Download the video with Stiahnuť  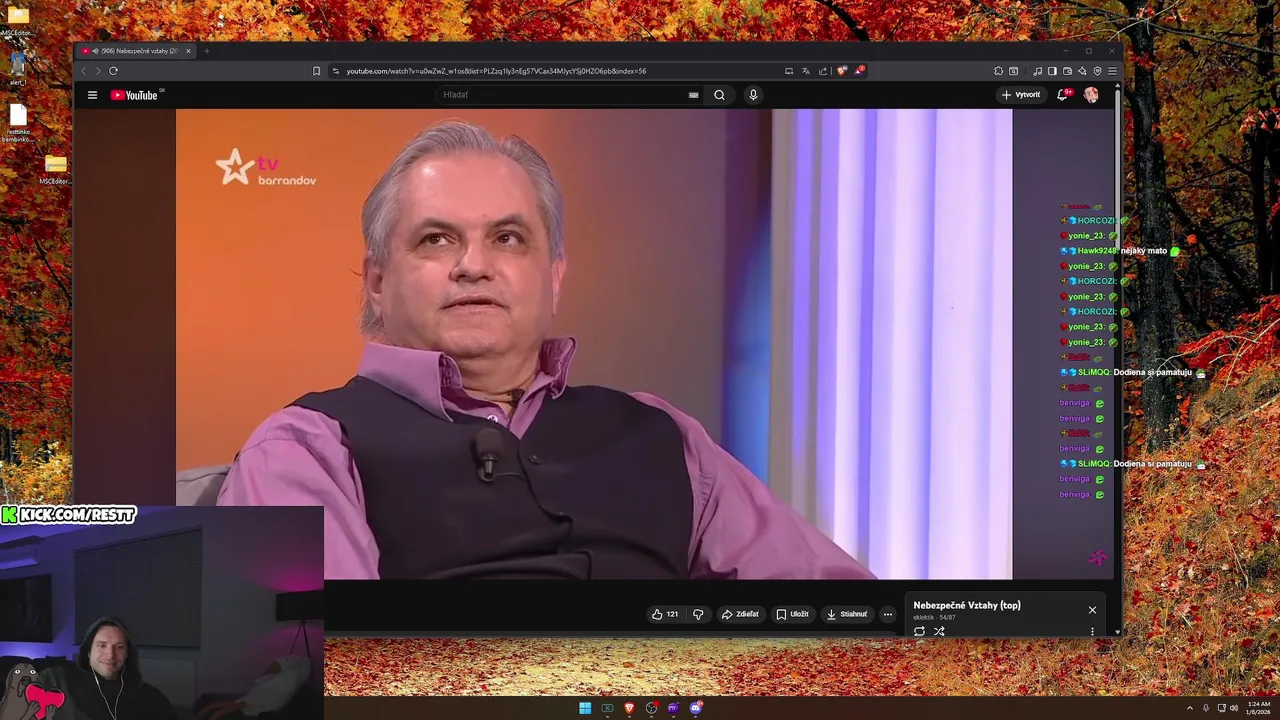pos(847,614)
